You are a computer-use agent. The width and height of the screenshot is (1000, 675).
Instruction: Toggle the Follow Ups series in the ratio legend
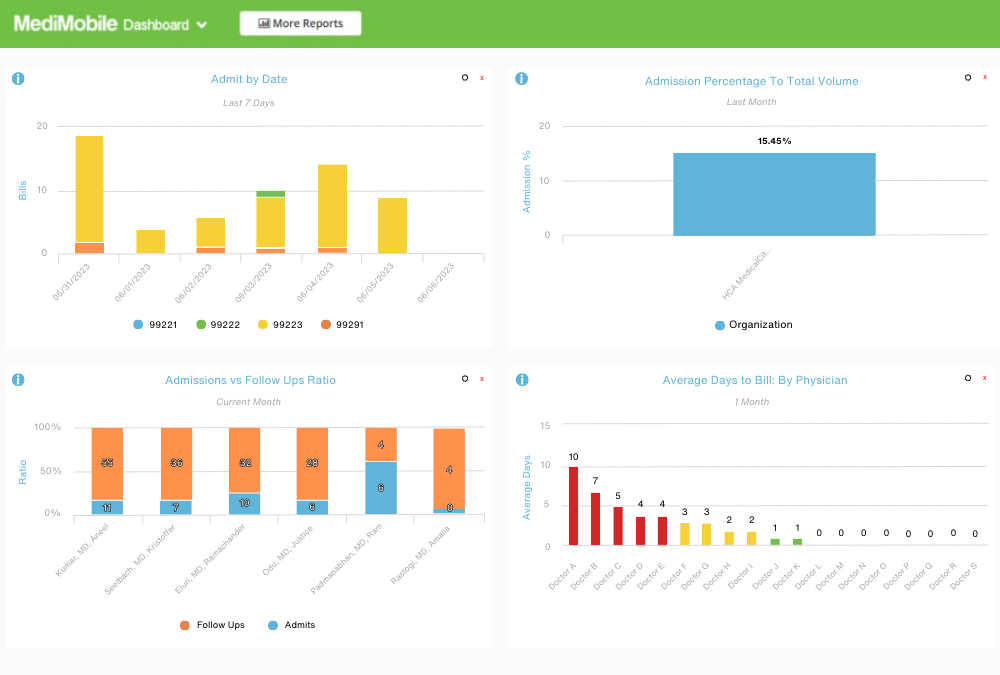point(213,624)
